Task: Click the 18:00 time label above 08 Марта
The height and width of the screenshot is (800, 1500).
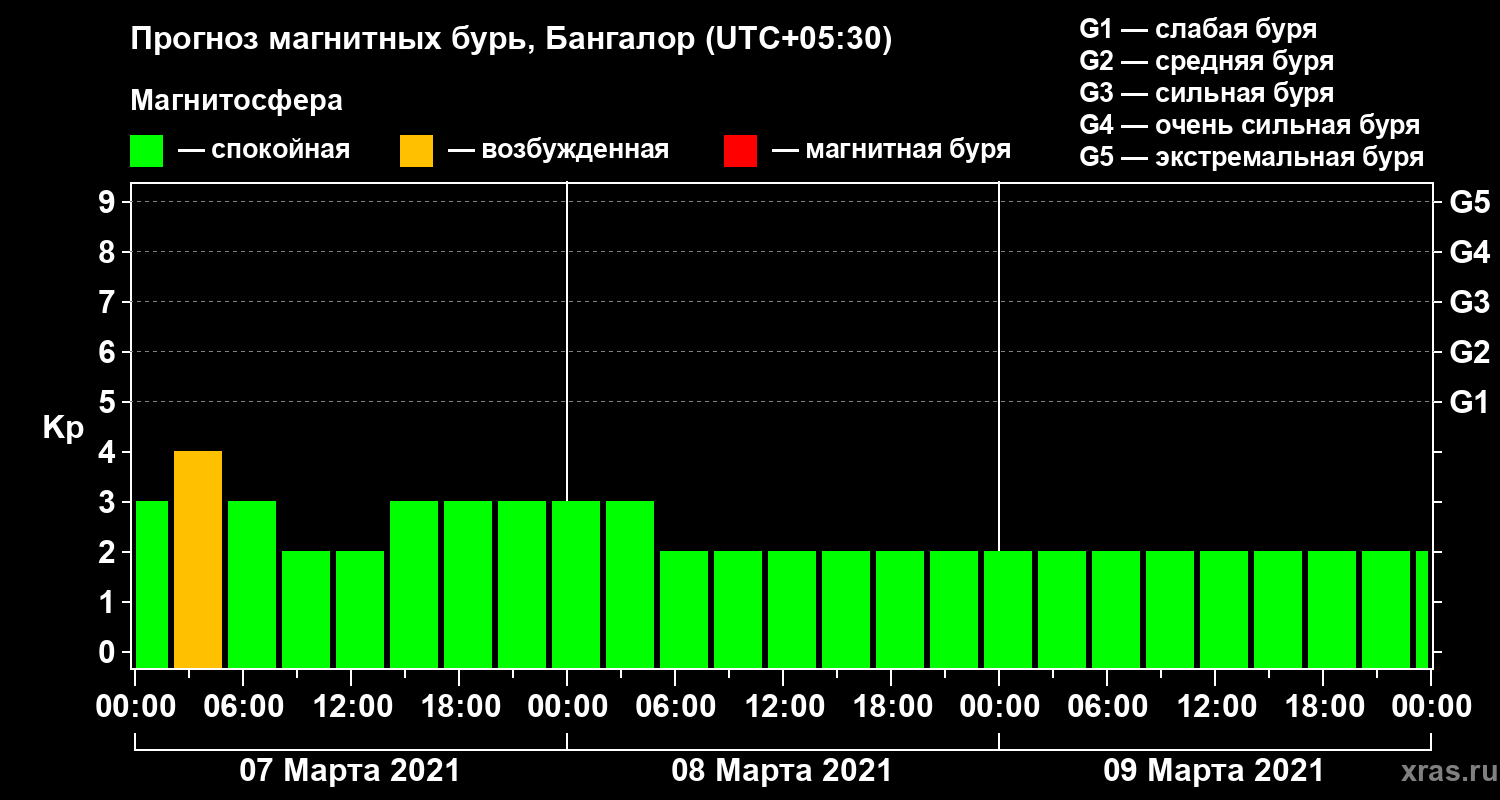Action: (x=892, y=707)
